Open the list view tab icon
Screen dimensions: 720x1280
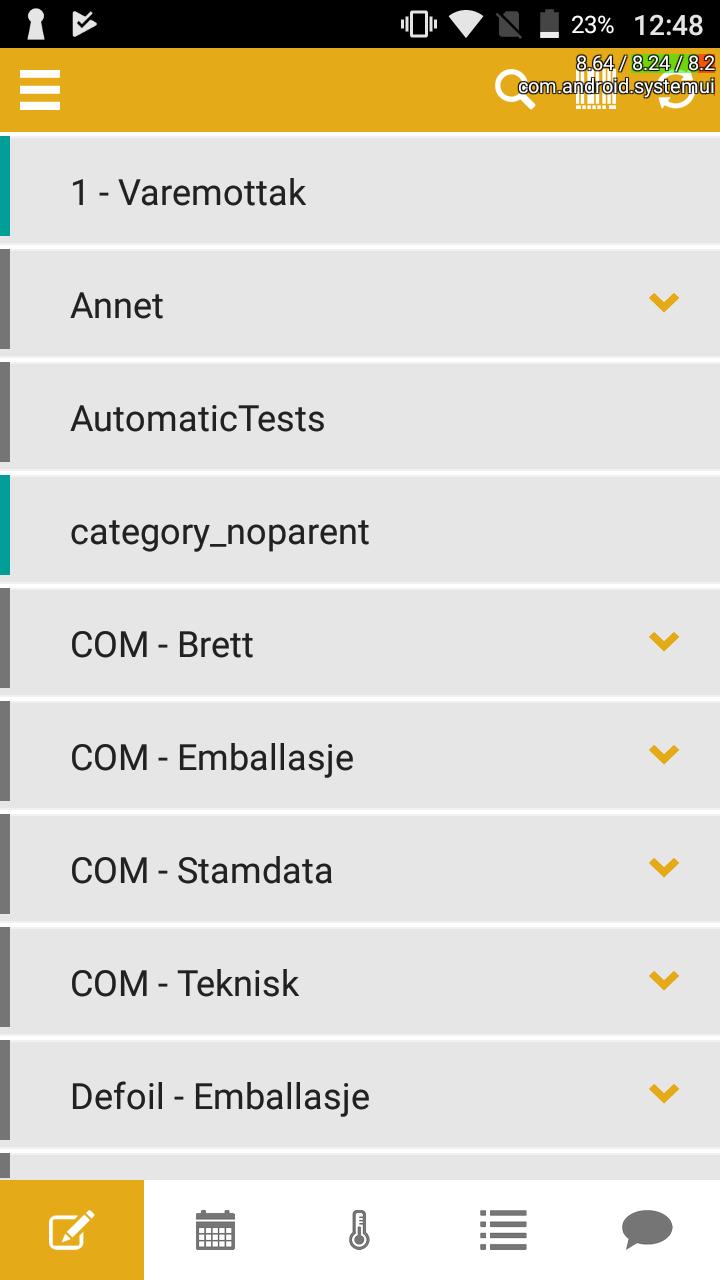click(504, 1230)
